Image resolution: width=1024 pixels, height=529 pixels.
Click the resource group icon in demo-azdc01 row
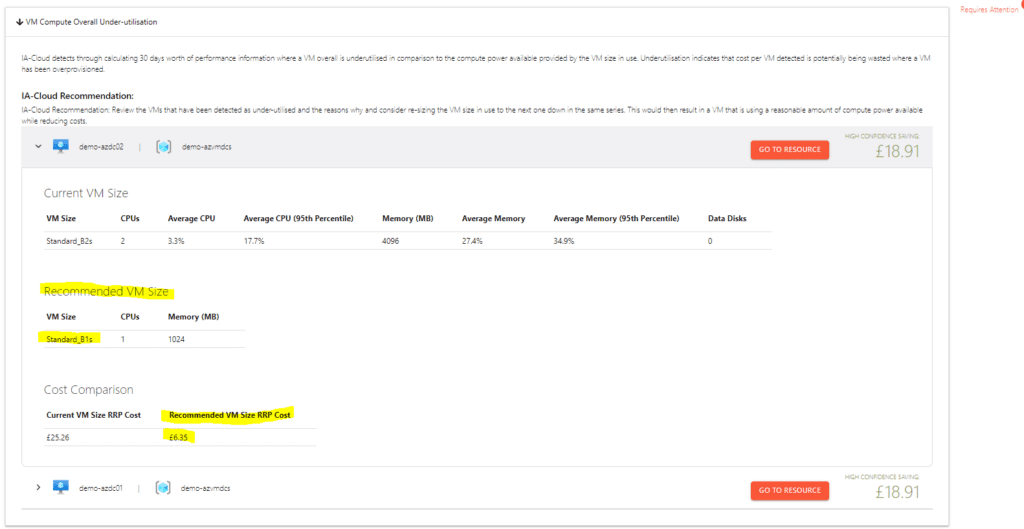click(x=163, y=488)
